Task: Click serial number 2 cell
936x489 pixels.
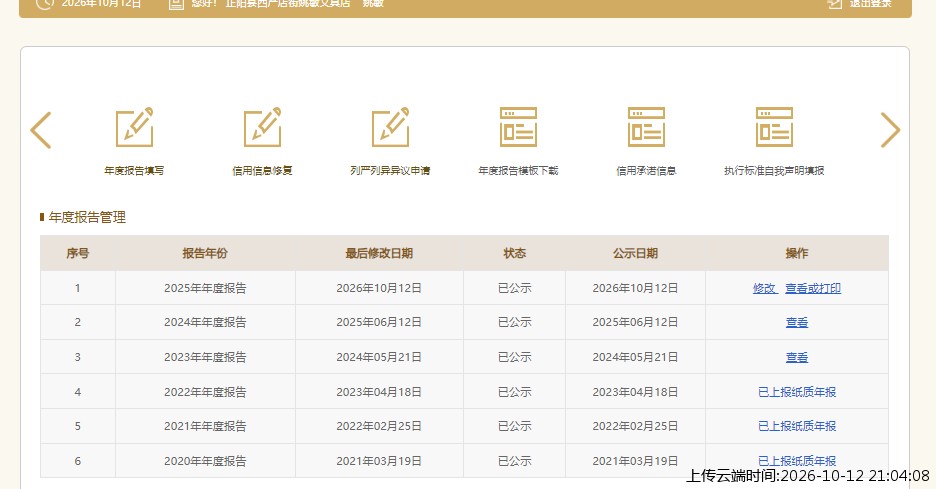Action: (78, 322)
